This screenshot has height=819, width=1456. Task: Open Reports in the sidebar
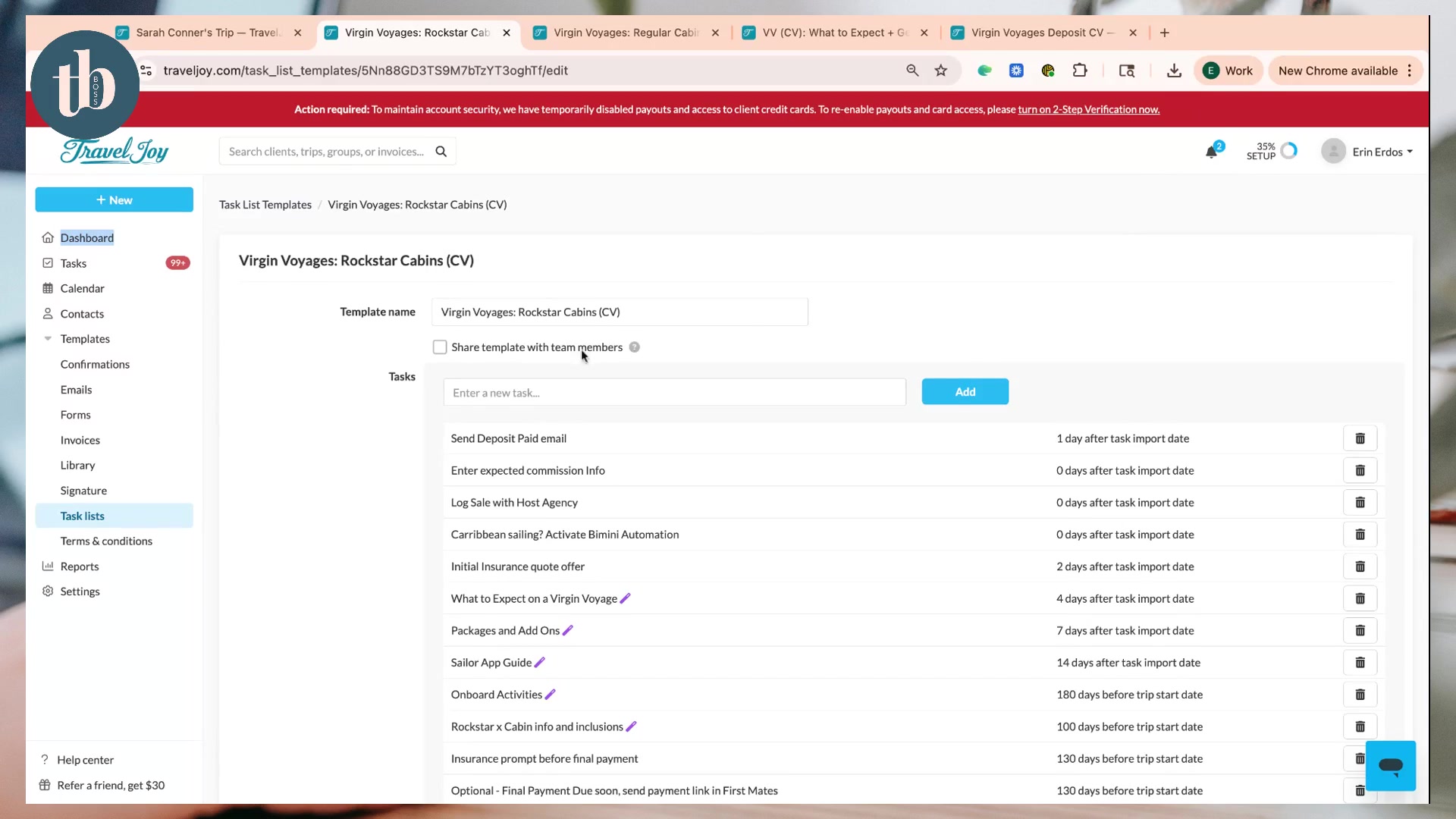[x=80, y=566]
